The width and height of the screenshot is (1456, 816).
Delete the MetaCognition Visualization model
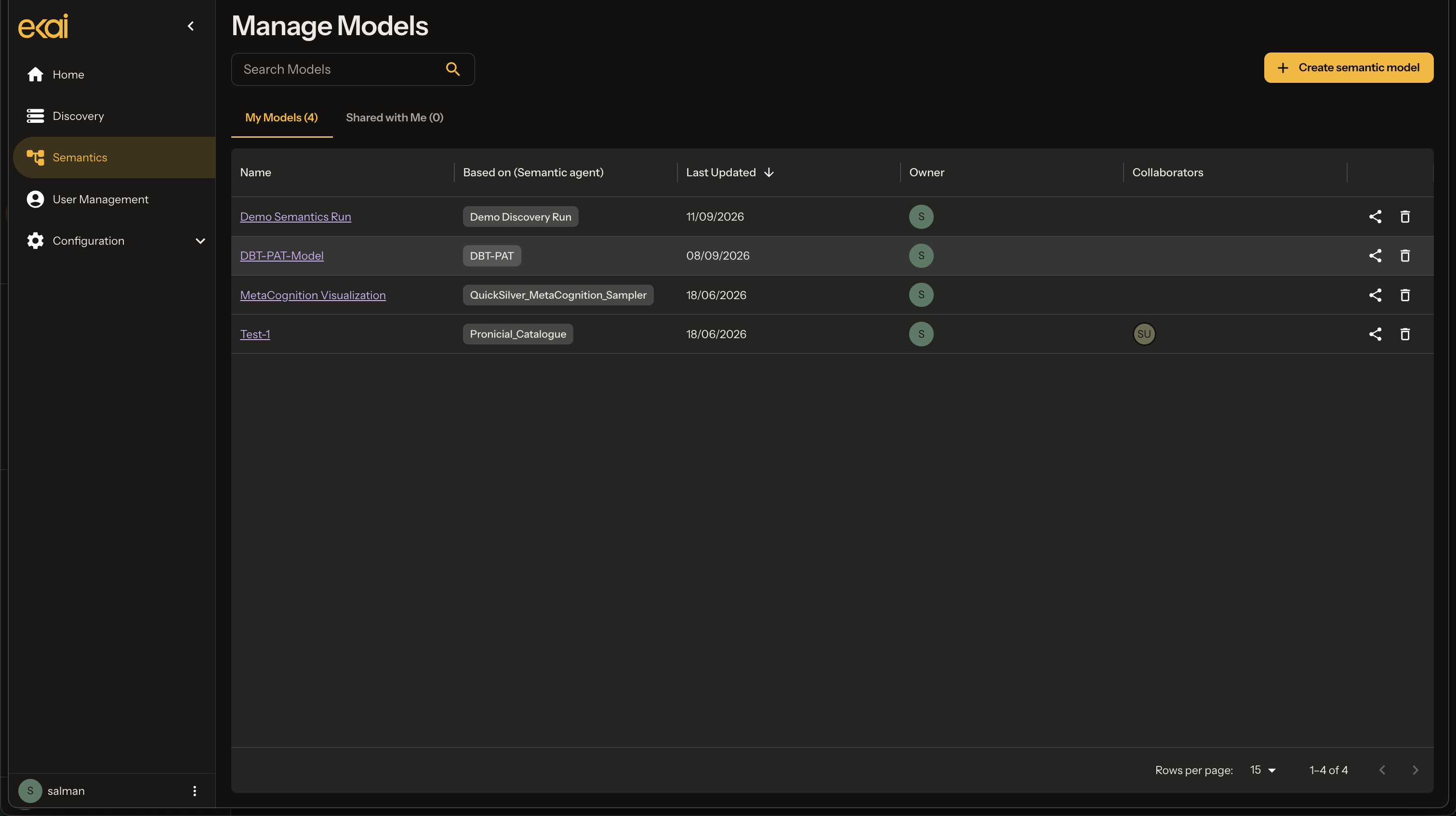[1405, 295]
